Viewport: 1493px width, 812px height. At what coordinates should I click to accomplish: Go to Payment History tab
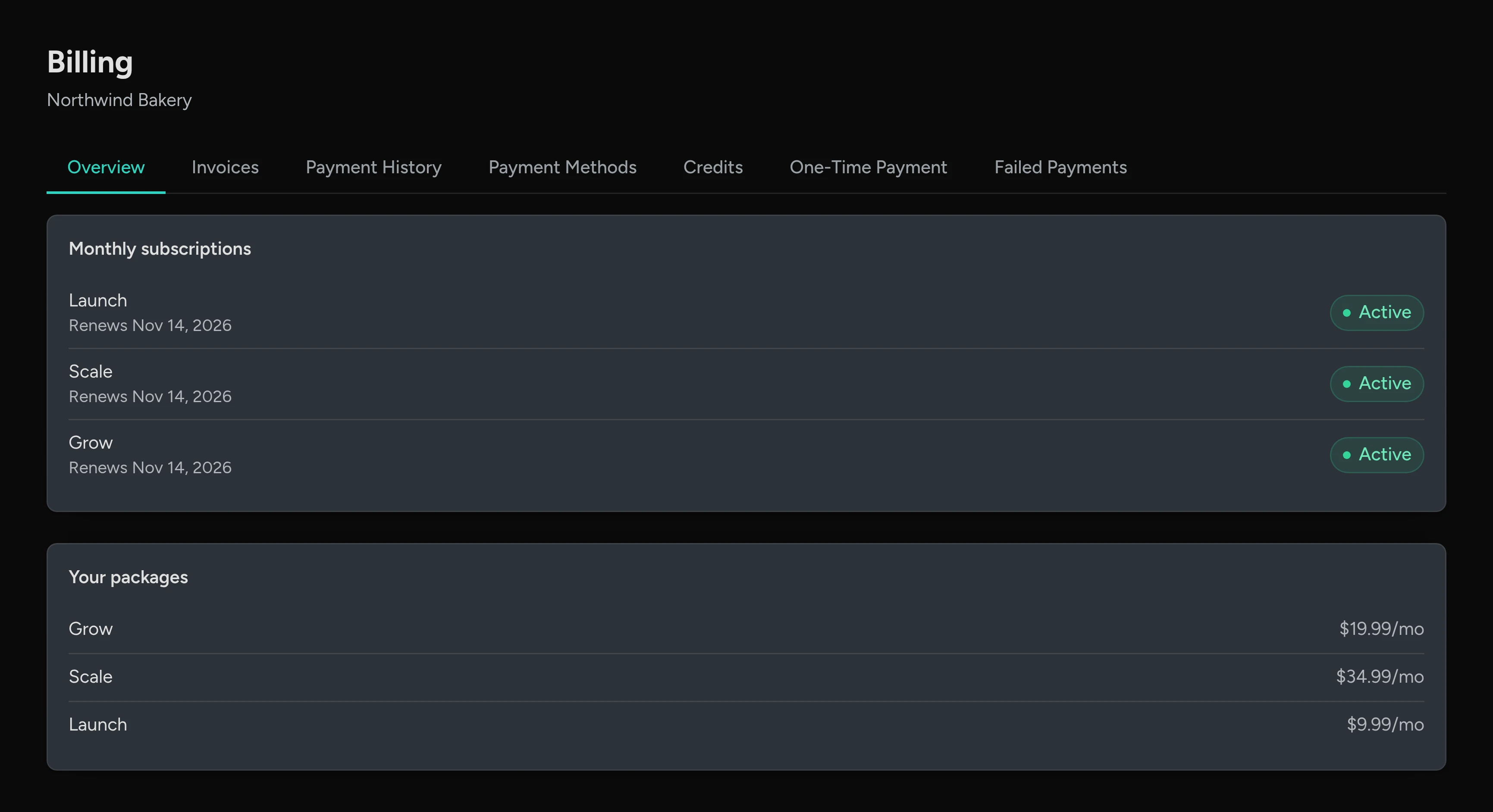pyautogui.click(x=373, y=167)
